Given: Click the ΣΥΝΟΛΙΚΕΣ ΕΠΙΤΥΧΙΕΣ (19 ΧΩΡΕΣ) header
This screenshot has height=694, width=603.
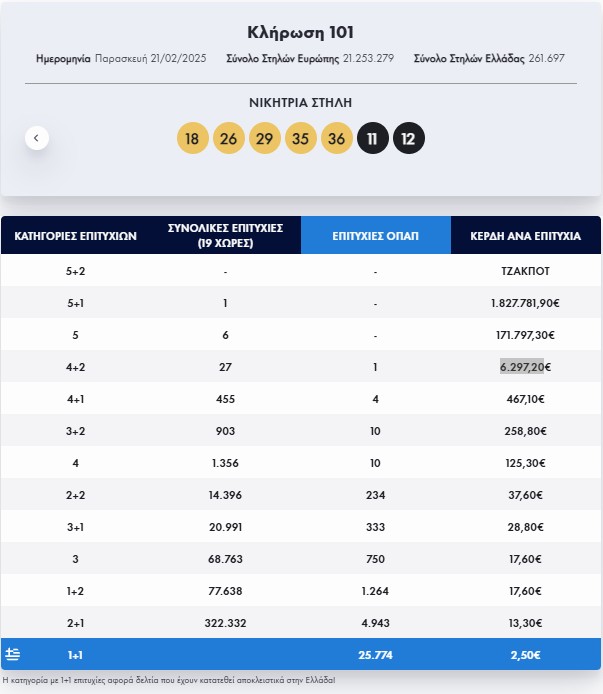Looking at the screenshot, I should click(225, 236).
